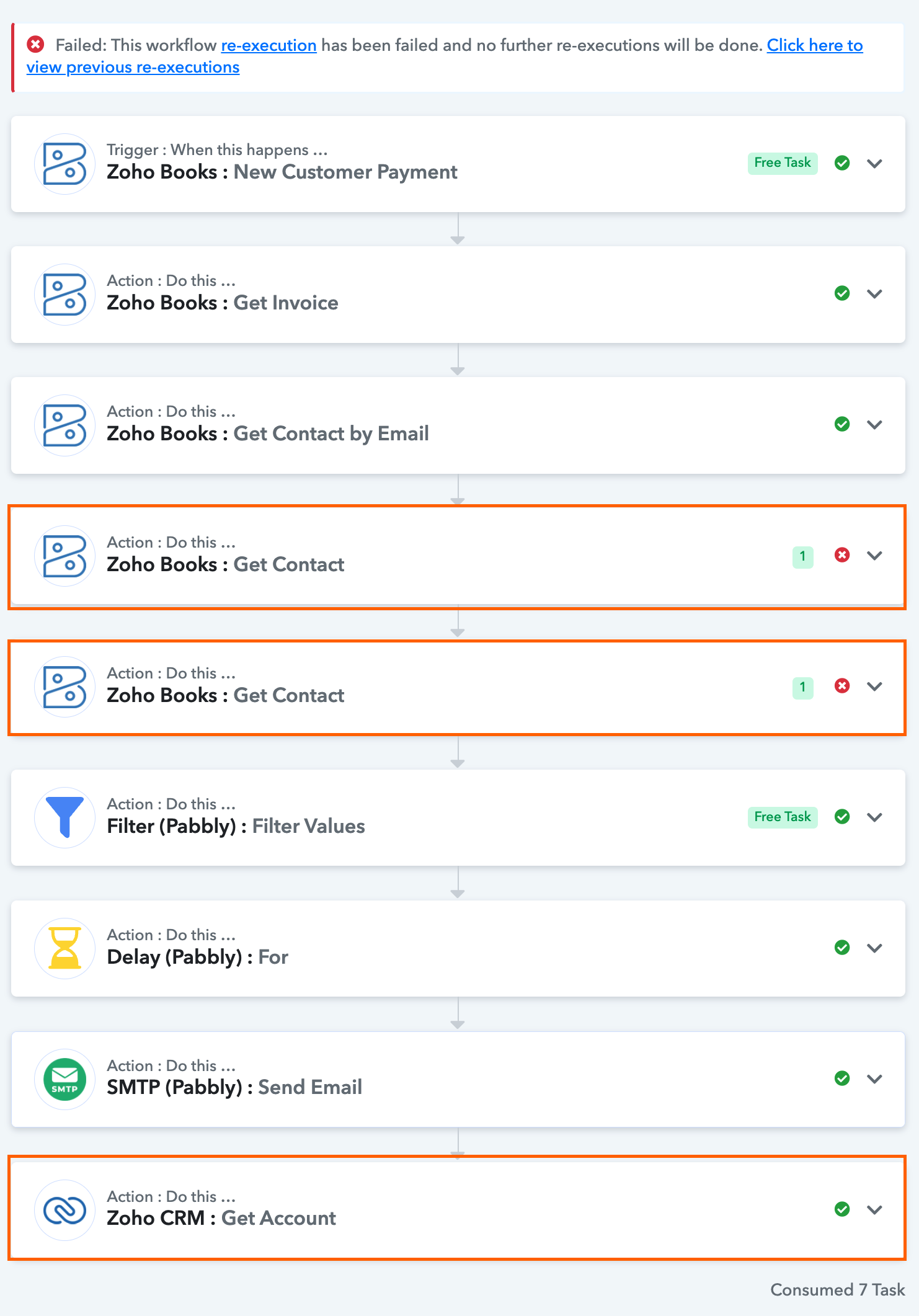
Task: Click red failed status icon on first Get Contact
Action: (842, 555)
